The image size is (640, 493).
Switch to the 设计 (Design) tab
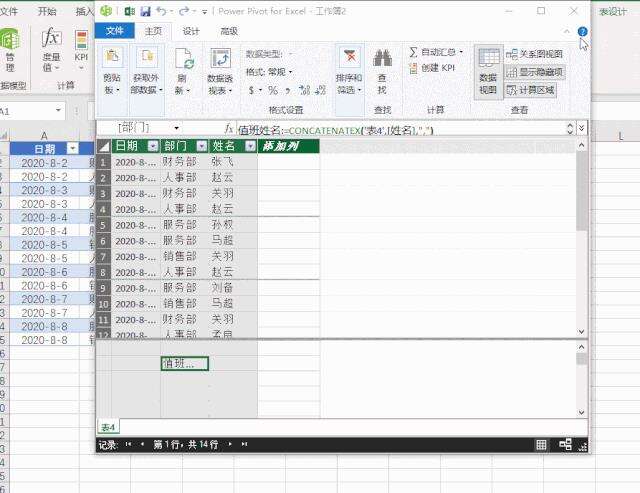tap(191, 31)
